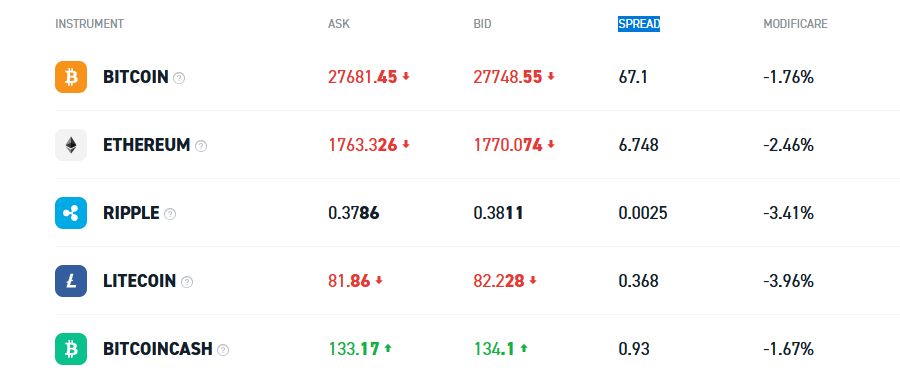The width and height of the screenshot is (900, 380).
Task: Click the down arrow next to Ethereum ask price
Action: coord(406,145)
